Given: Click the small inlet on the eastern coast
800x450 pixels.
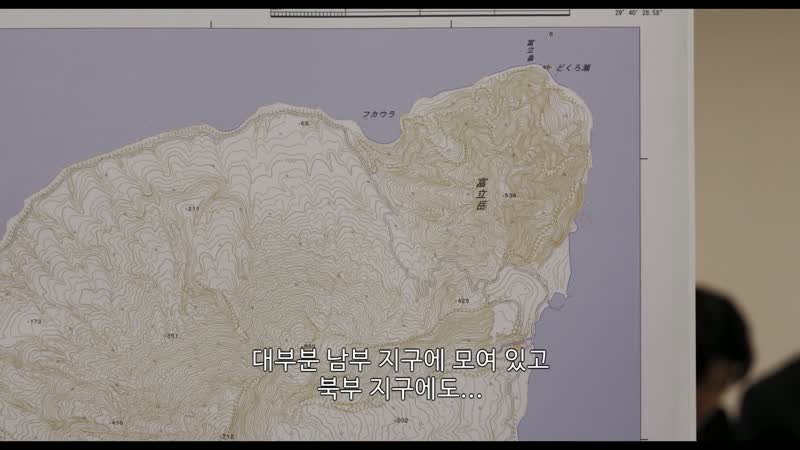Looking at the screenshot, I should (x=555, y=303).
